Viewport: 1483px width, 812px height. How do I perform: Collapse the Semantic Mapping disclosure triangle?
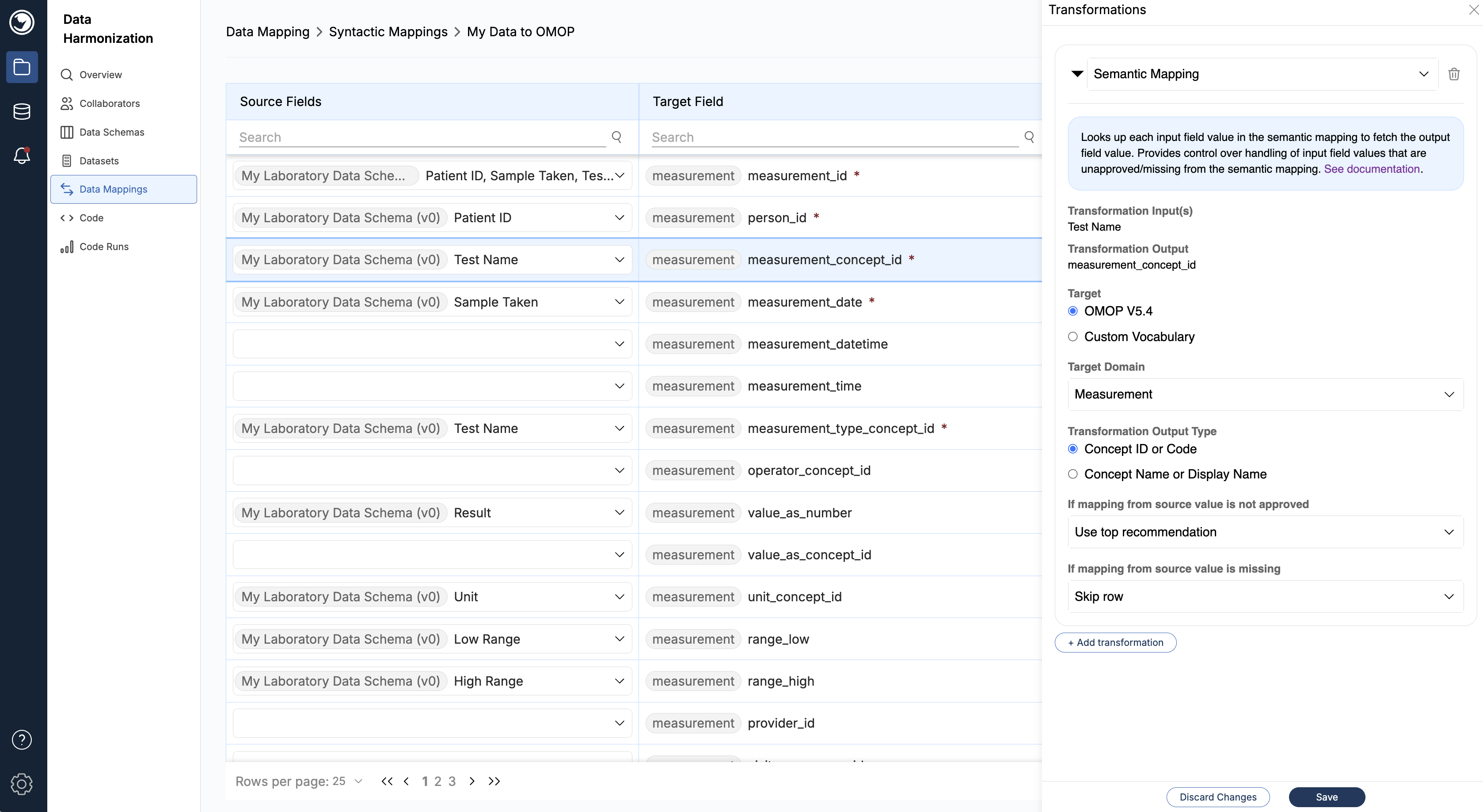(1076, 74)
